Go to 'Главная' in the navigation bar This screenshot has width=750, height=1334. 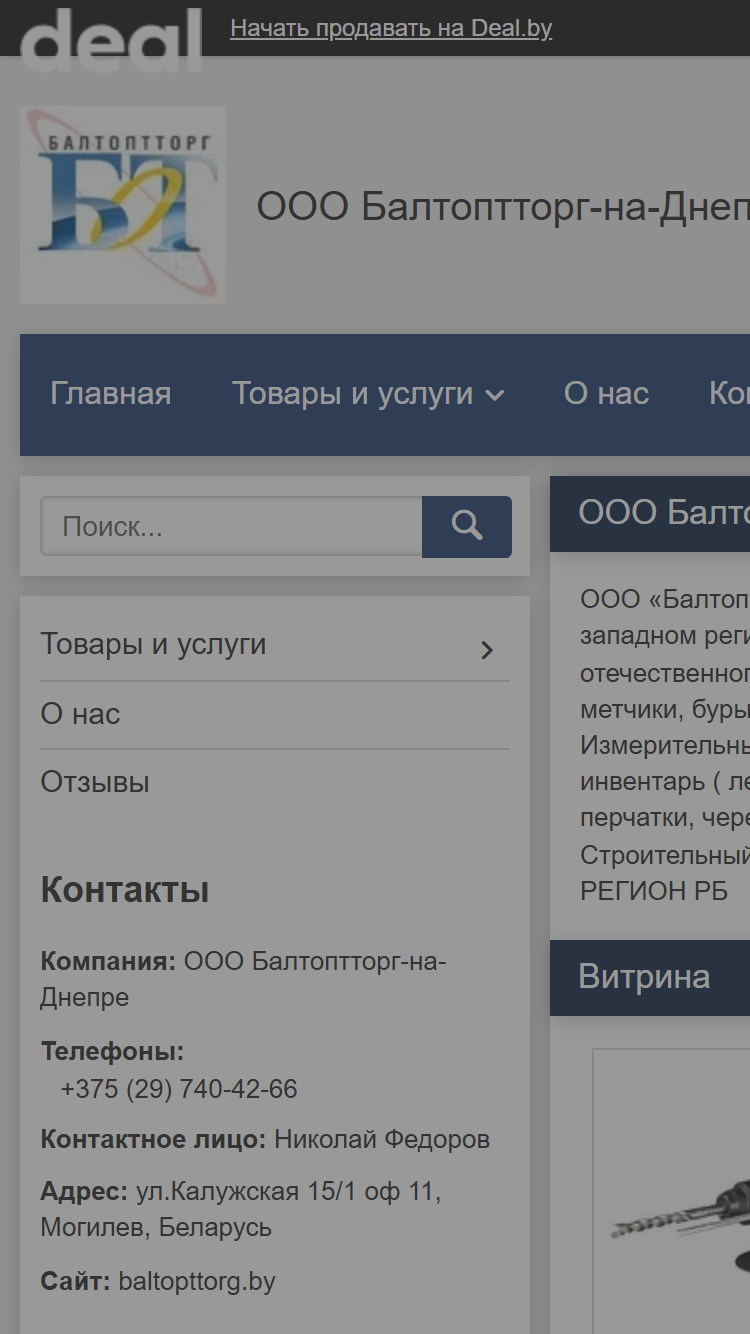pyautogui.click(x=111, y=394)
